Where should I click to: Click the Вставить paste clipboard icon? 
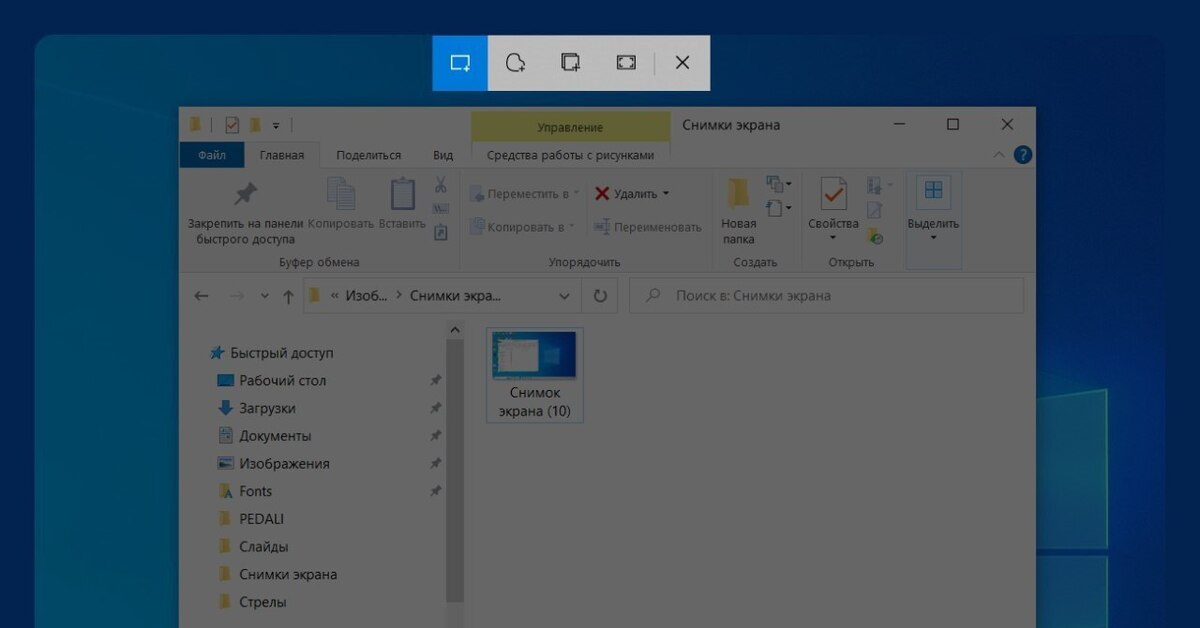[x=402, y=195]
